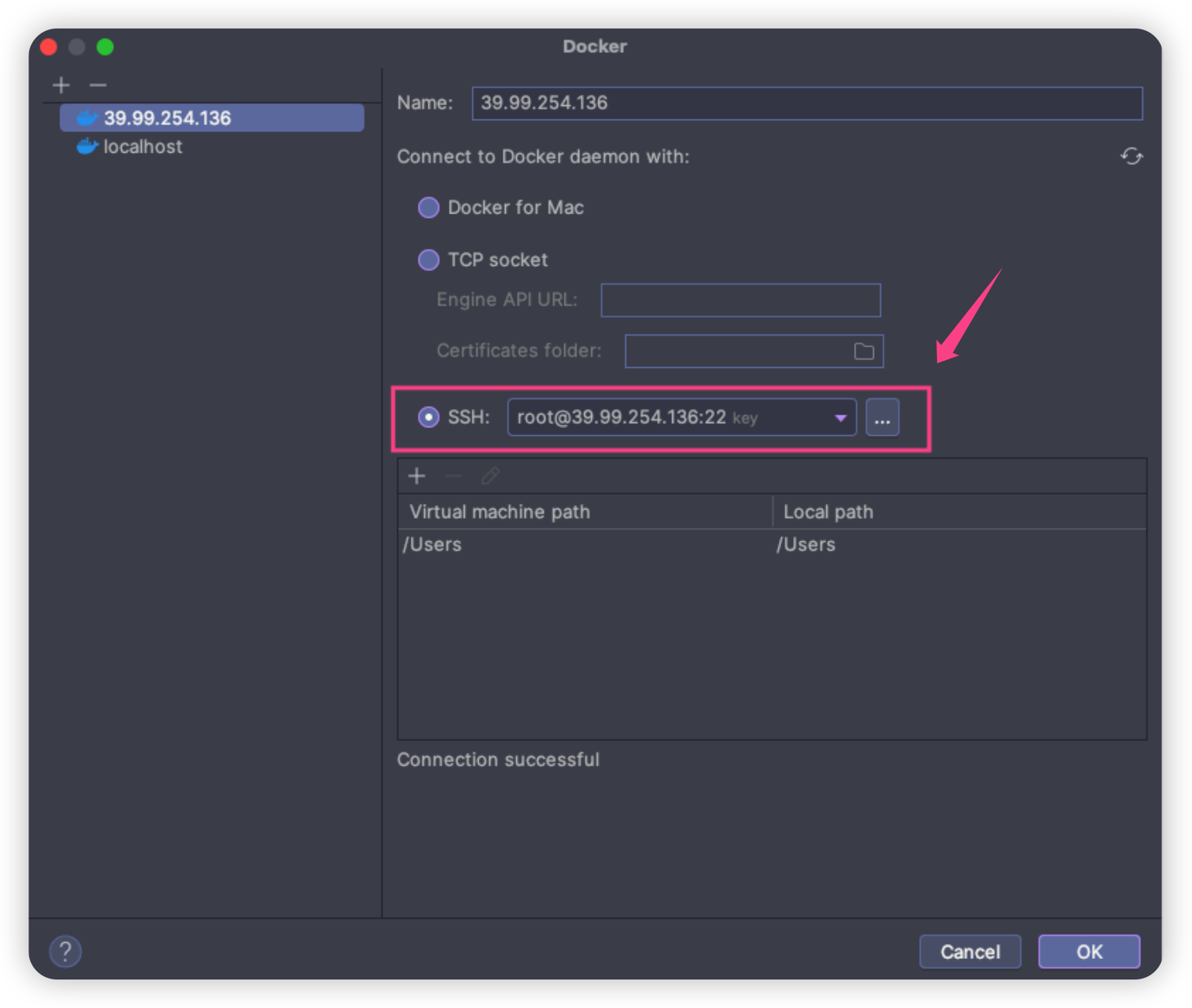The height and width of the screenshot is (1008, 1192).
Task: Cancel the Docker dialog
Action: [970, 951]
